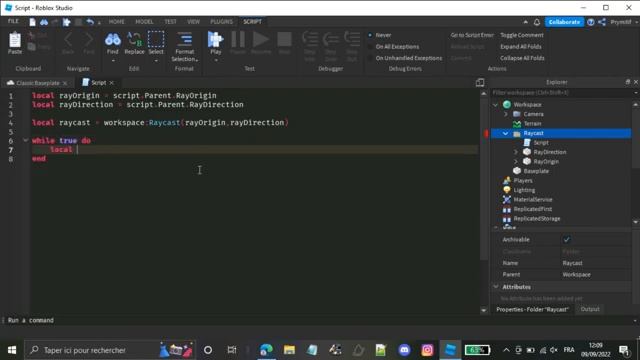Viewport: 640px width, 360px height.
Task: Click the Resume playback icon
Action: 261,40
